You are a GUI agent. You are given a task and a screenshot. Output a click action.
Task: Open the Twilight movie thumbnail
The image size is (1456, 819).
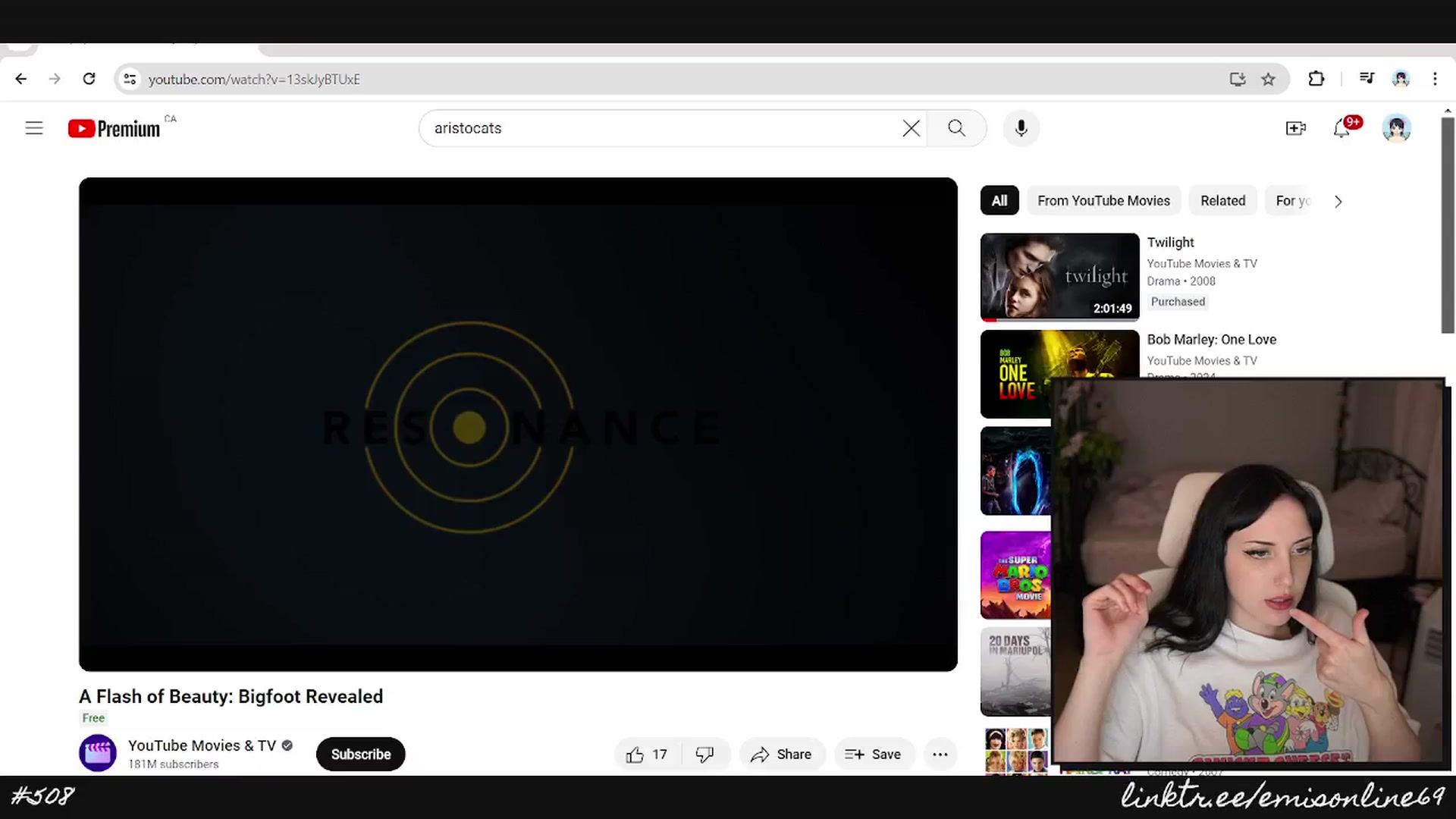1059,277
